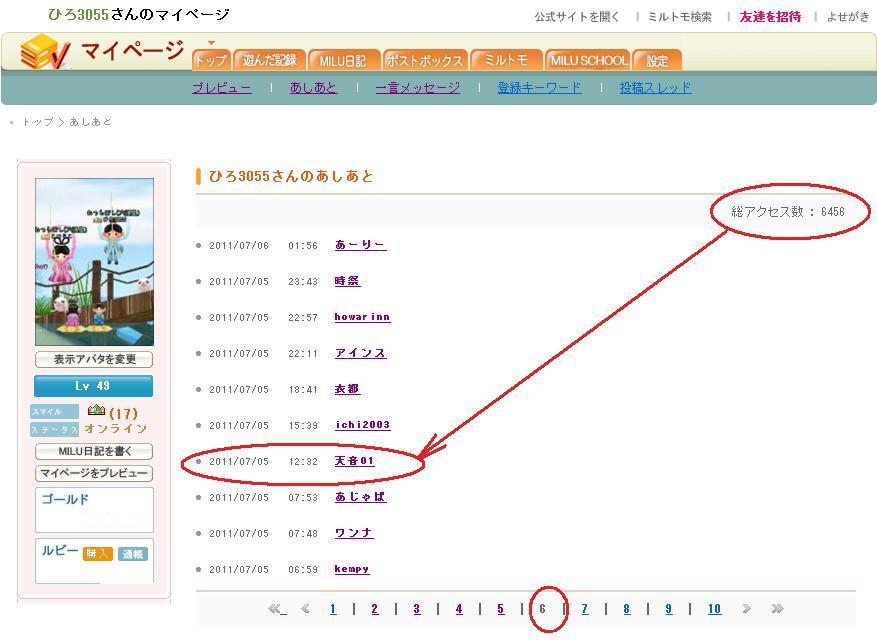Click the last-page double arrow icon
877x642 pixels.
(x=777, y=608)
